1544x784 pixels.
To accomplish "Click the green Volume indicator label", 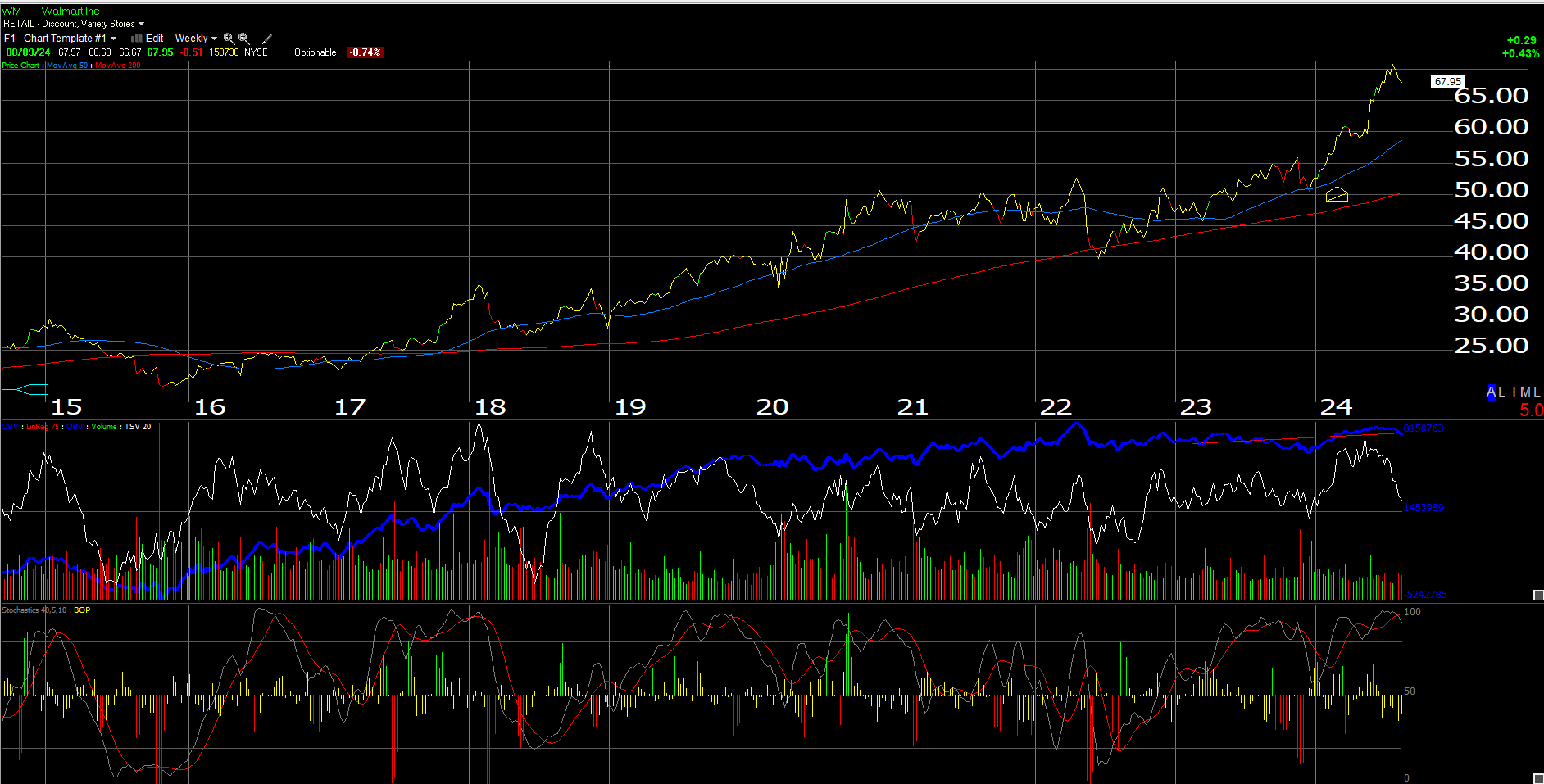I will pyautogui.click(x=104, y=427).
